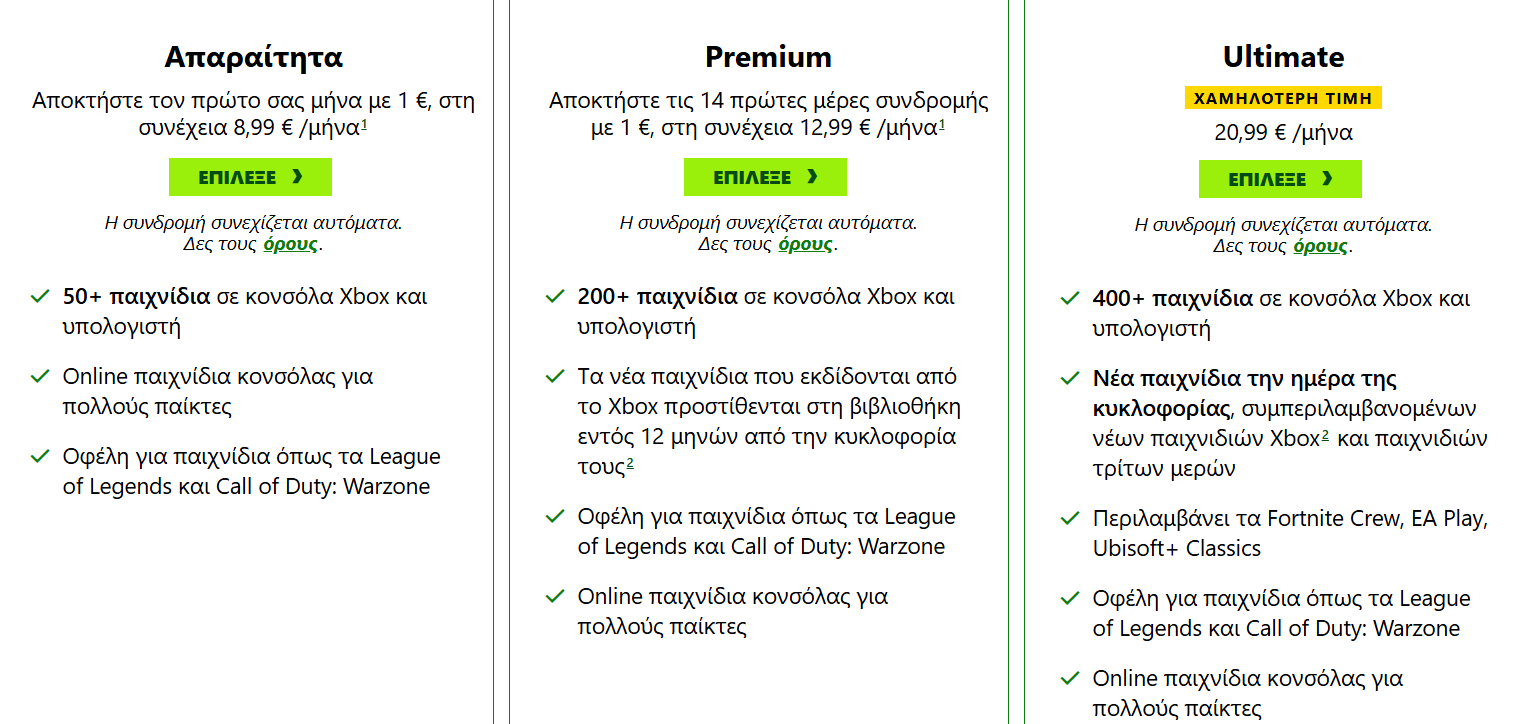Click the ΕΠΙΛΕΞΕ button under Απαραίτητα plan
1520x724 pixels.
tap(250, 177)
